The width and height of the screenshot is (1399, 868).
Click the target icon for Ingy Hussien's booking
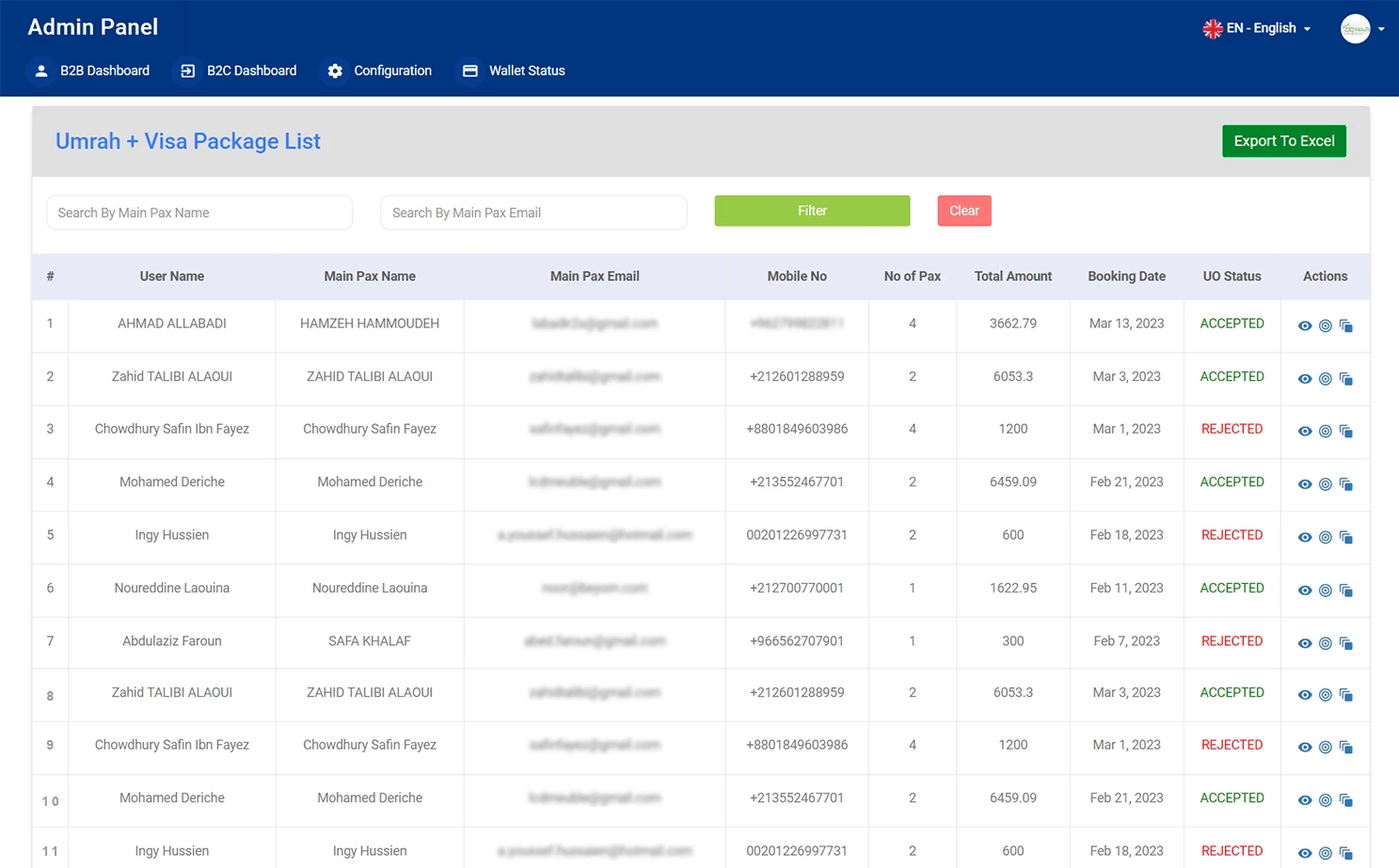[x=1326, y=537]
